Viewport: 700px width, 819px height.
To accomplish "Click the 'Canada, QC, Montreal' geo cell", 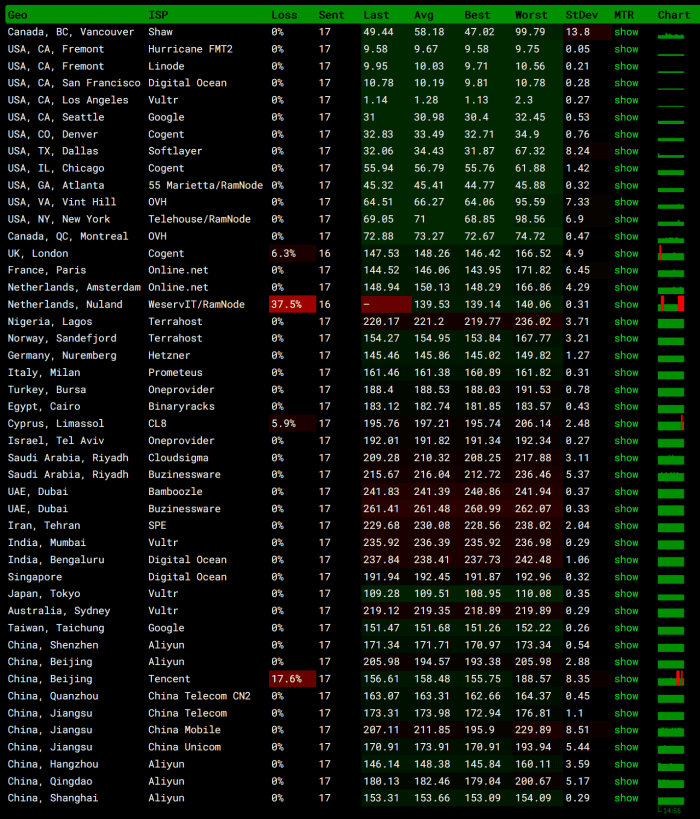I will (68, 237).
